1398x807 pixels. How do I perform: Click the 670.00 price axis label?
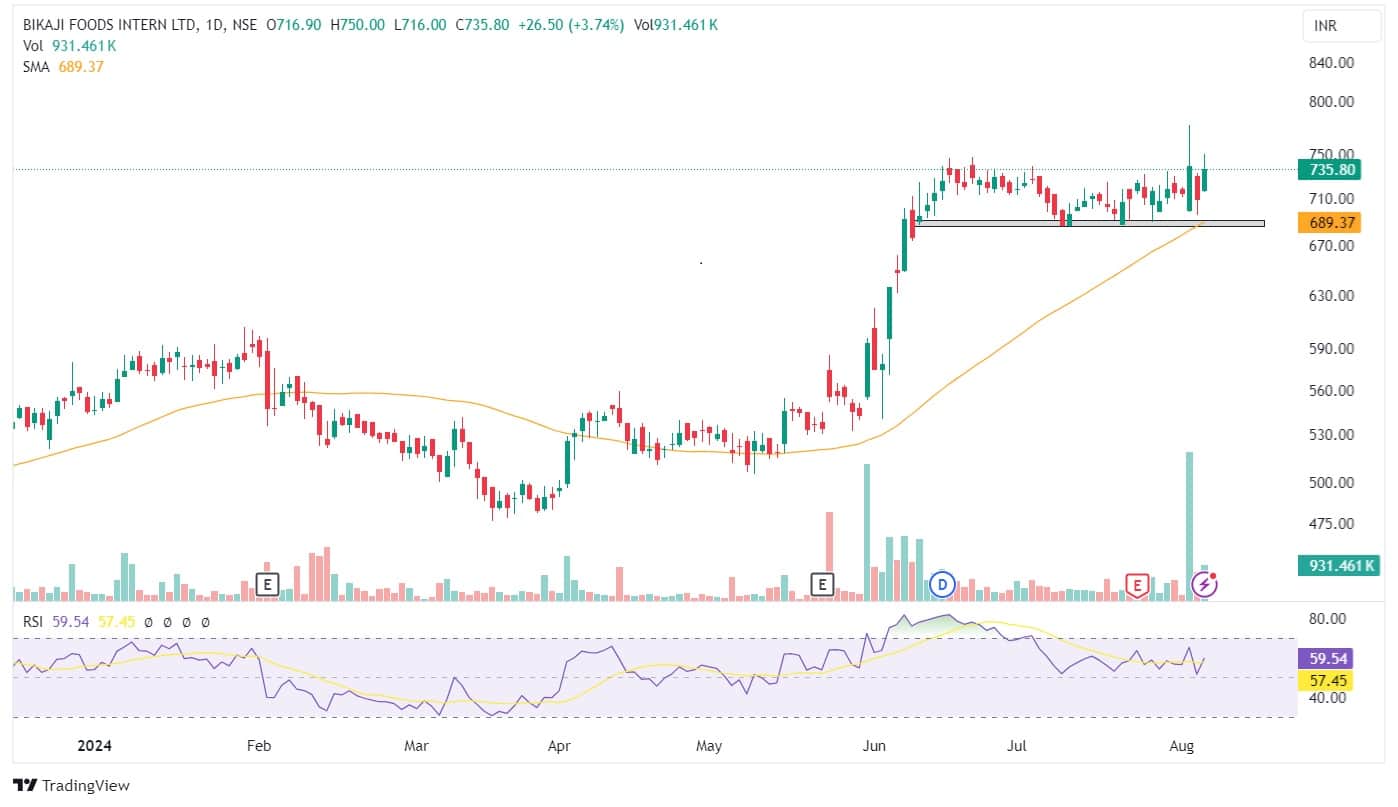click(x=1331, y=245)
